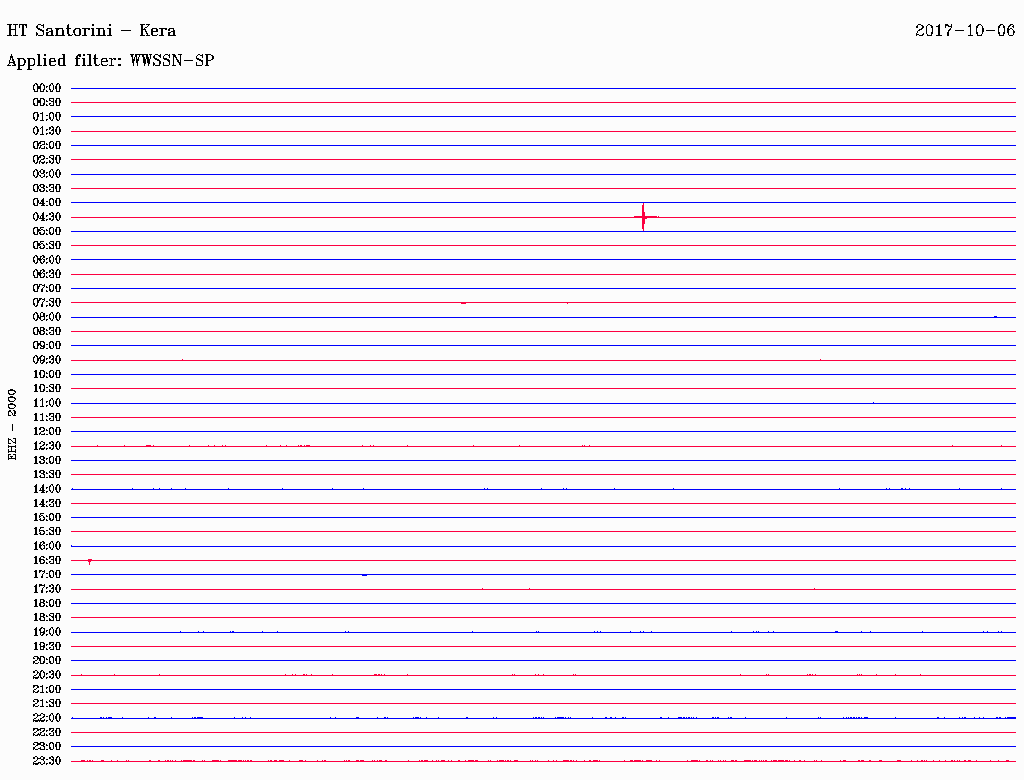
Task: Select the 10:00 time label
Action: 46,374
